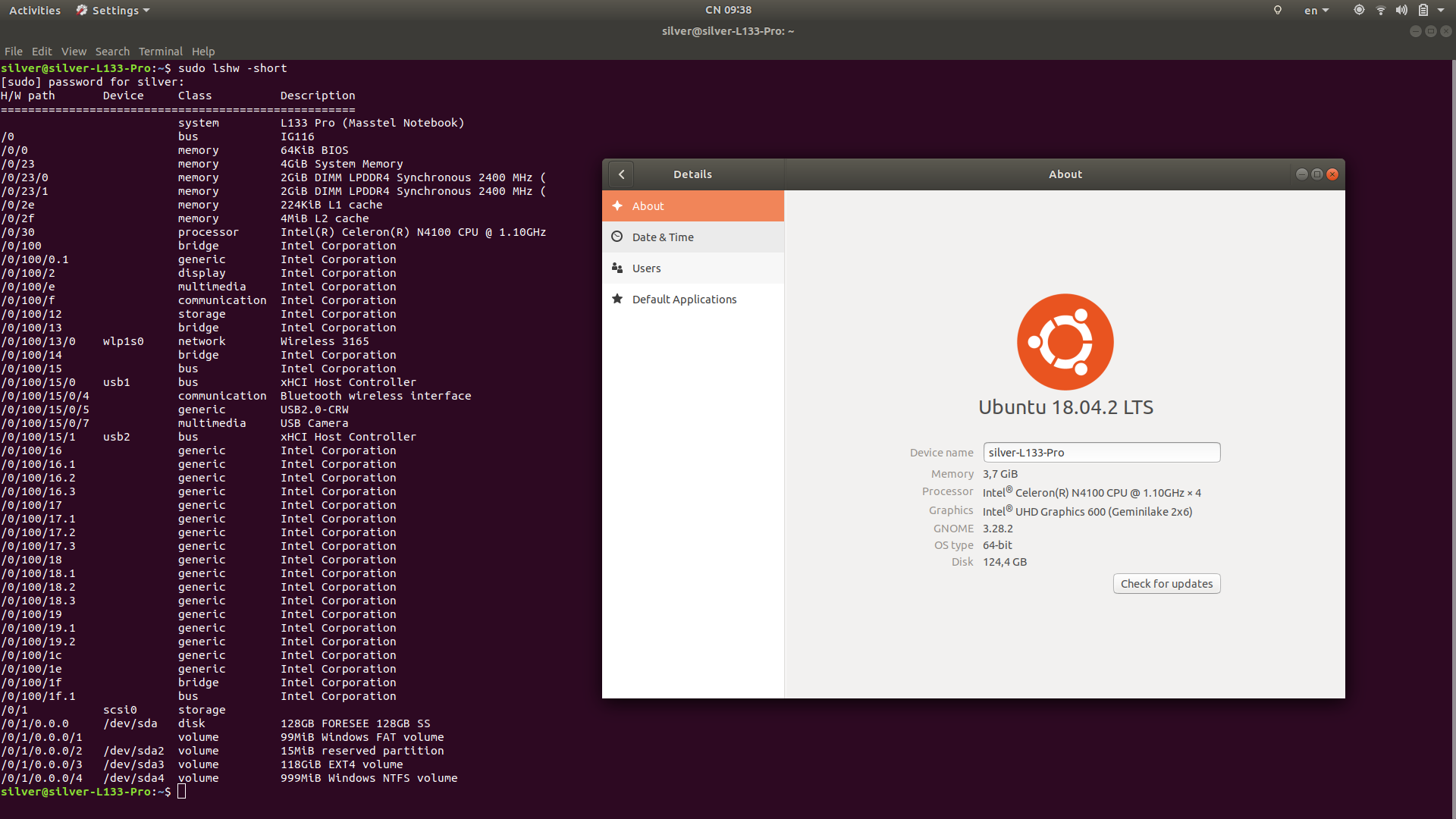Screen dimensions: 1456x819
Task: Click the back arrow in Details header
Action: point(621,174)
